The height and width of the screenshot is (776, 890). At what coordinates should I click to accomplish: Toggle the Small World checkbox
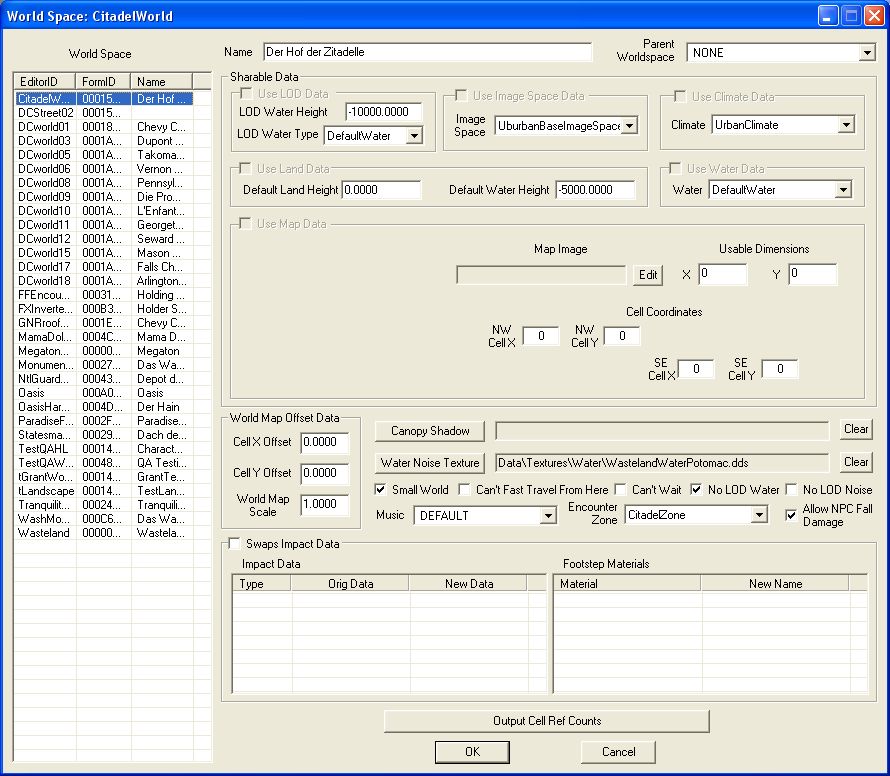tap(380, 489)
